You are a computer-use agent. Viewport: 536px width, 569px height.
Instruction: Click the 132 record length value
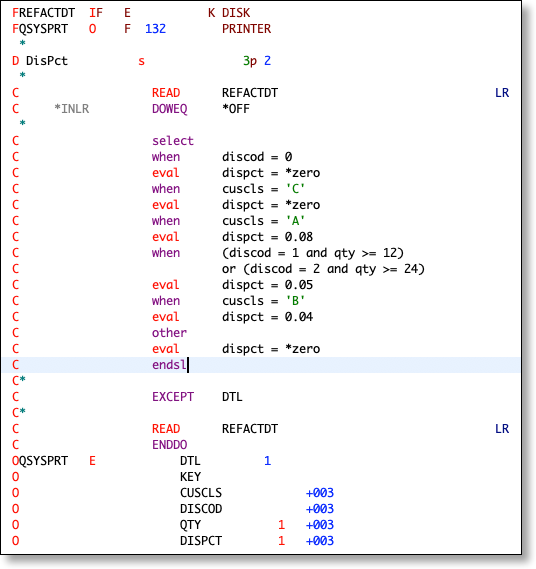155,29
